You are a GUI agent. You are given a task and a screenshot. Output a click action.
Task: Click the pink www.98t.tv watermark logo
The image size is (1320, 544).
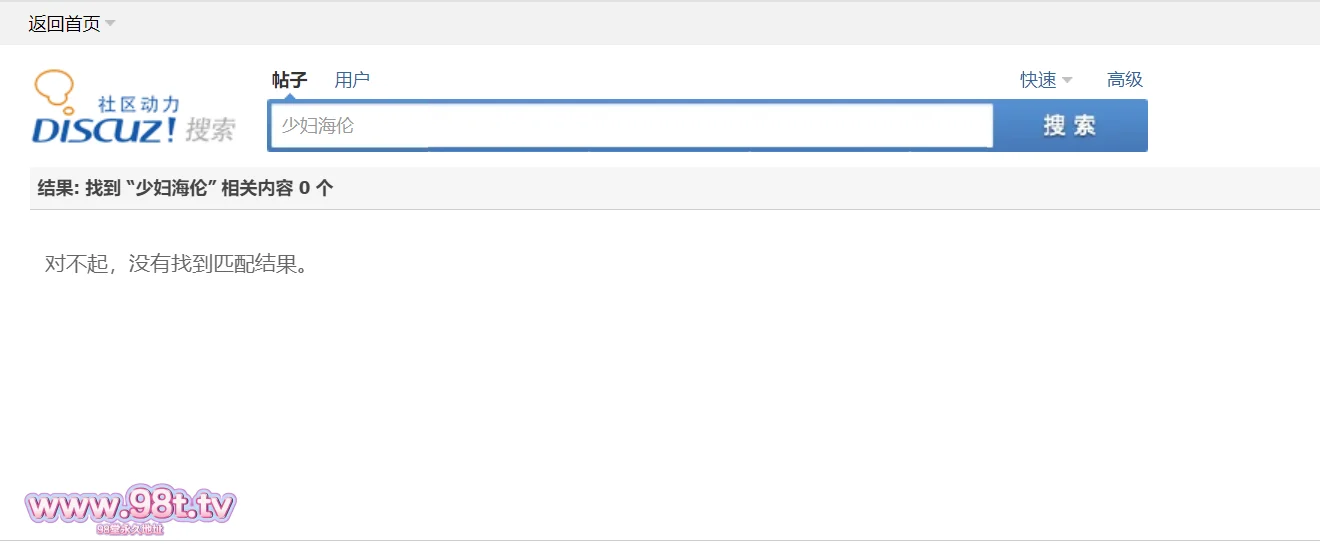(x=130, y=506)
